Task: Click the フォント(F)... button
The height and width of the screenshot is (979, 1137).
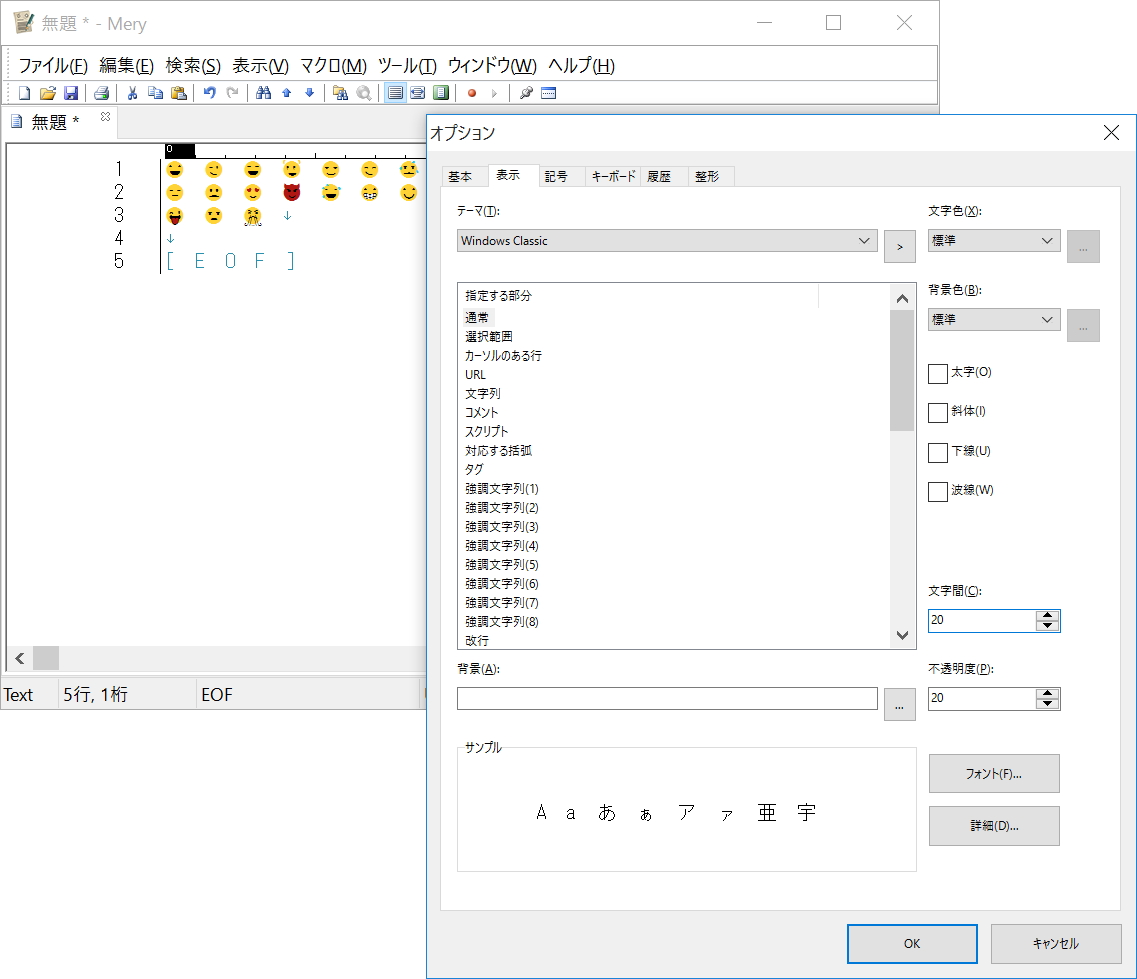Action: pos(994,774)
